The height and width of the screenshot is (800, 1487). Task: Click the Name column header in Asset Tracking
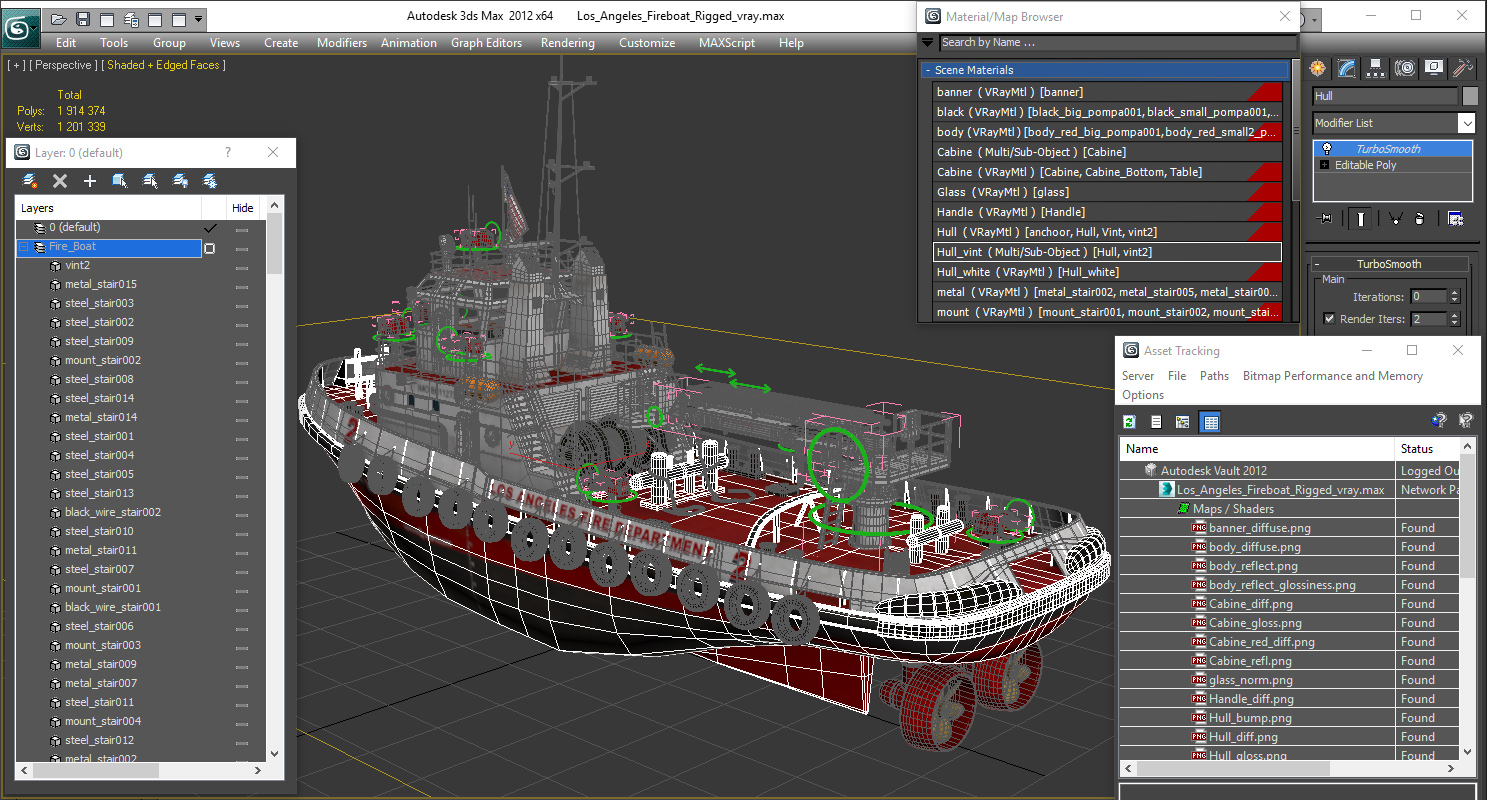point(1257,449)
